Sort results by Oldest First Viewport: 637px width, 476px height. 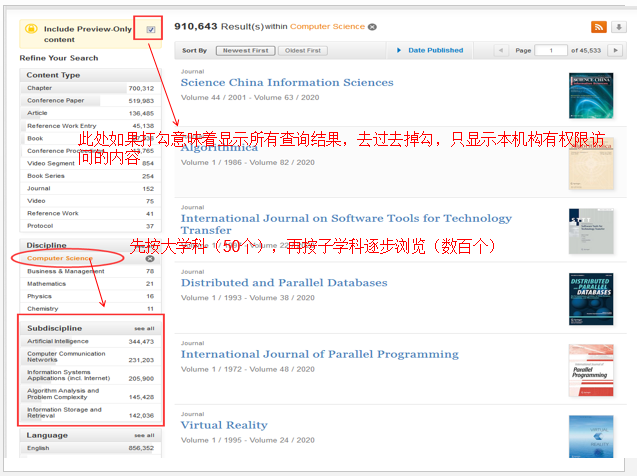tap(303, 50)
